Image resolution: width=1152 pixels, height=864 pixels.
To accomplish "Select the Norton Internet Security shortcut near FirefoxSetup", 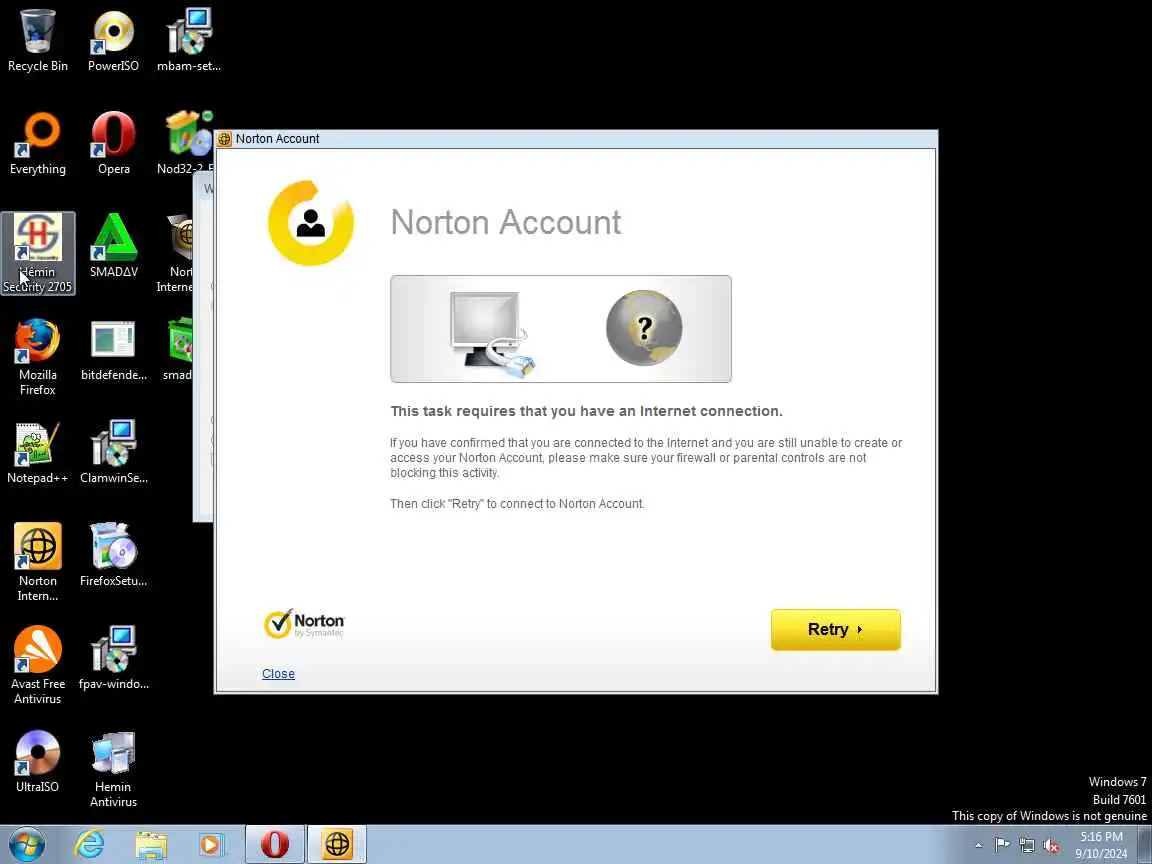I will pyautogui.click(x=37, y=563).
